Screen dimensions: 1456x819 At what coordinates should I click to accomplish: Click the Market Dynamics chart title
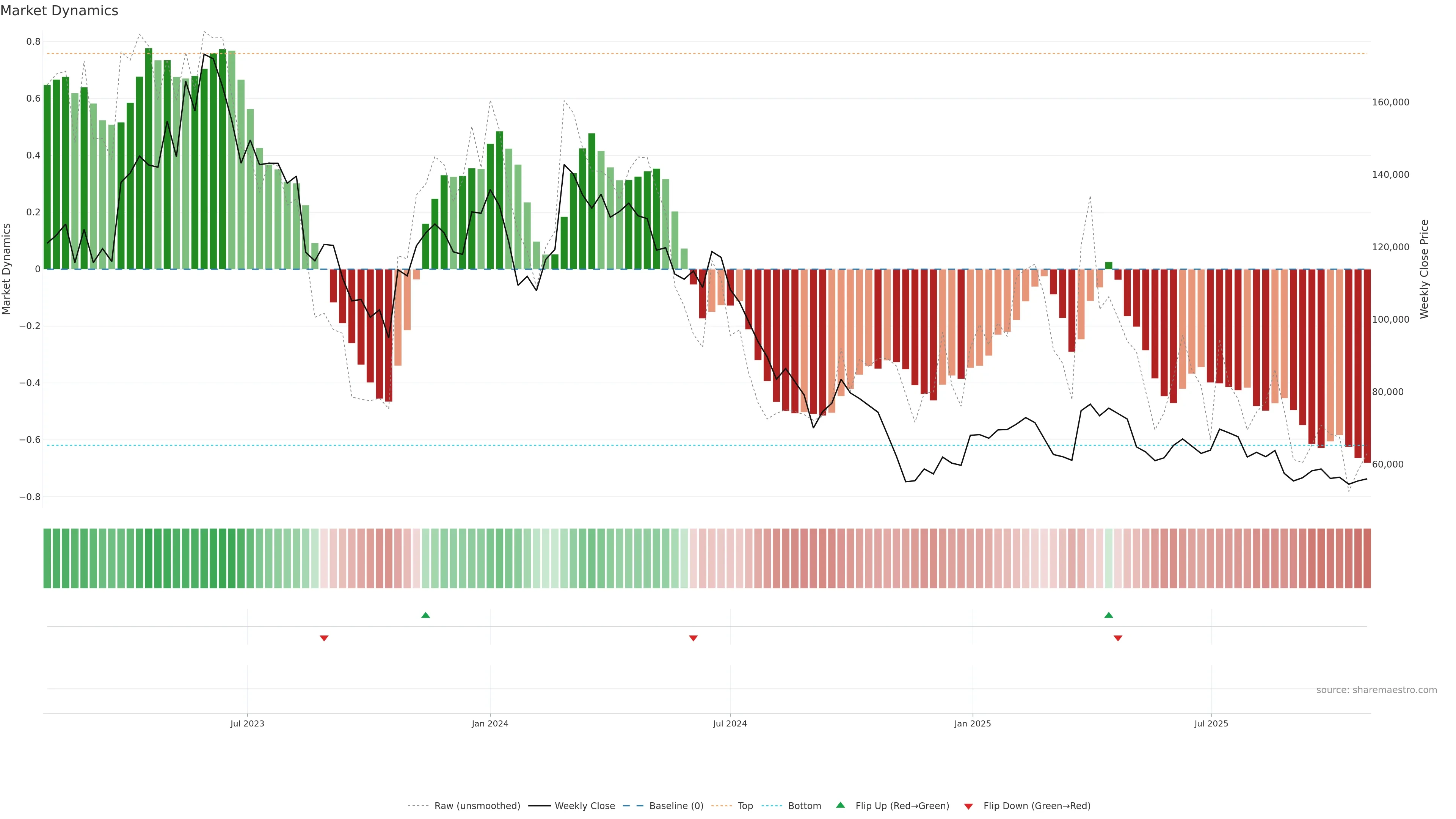(x=60, y=11)
